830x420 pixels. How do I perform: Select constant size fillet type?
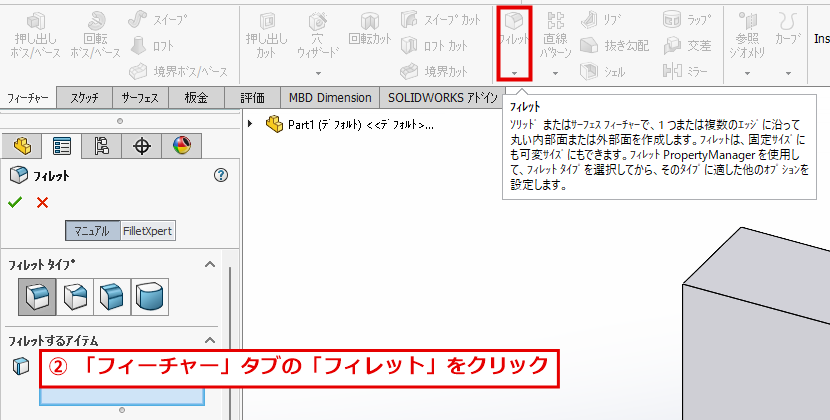point(37,297)
